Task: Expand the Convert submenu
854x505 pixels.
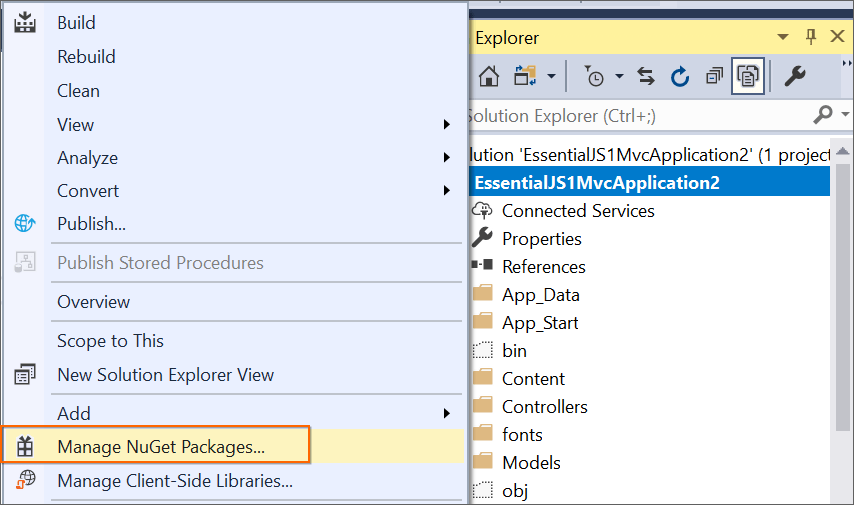Action: 447,191
